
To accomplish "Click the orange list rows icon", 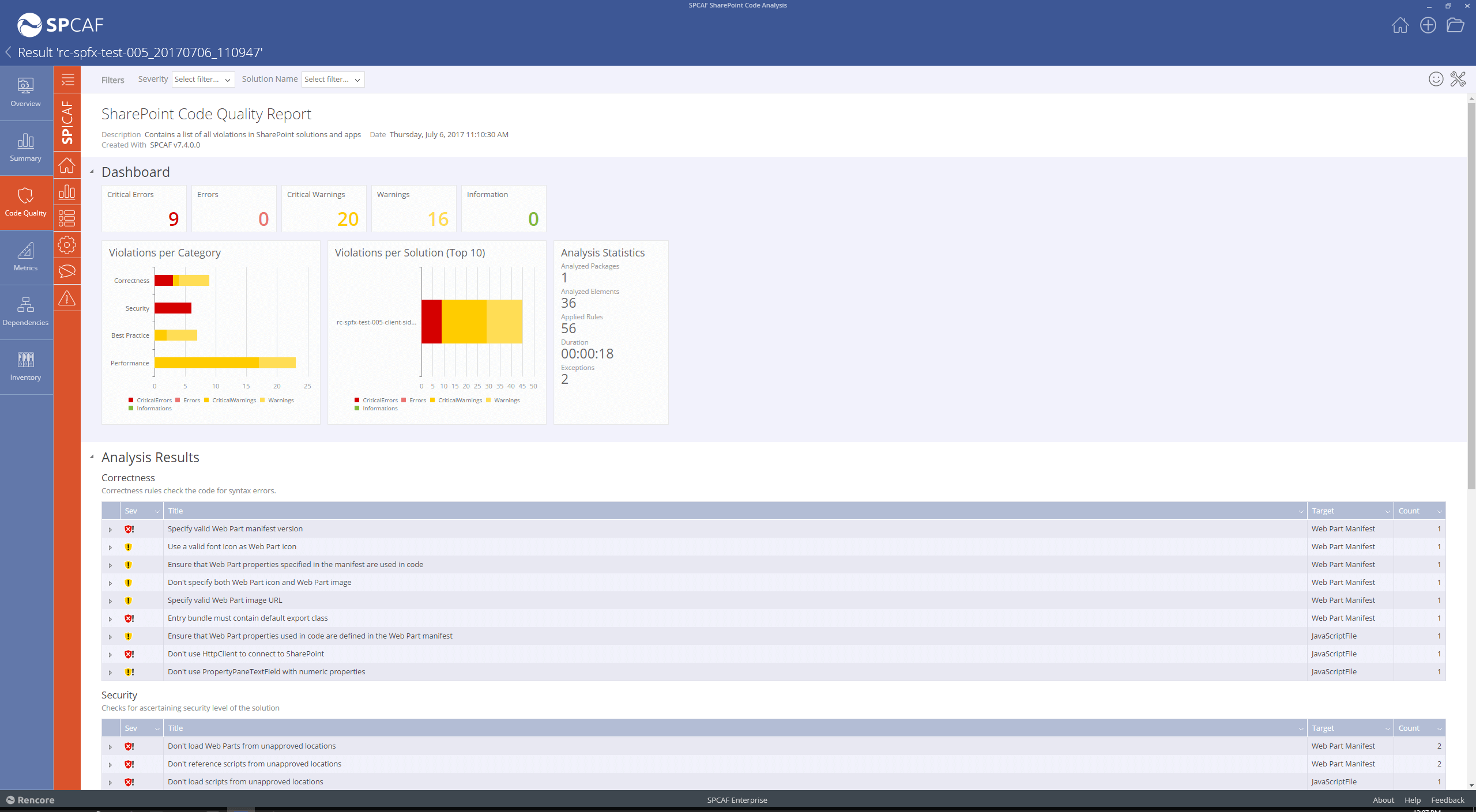I will (x=67, y=218).
